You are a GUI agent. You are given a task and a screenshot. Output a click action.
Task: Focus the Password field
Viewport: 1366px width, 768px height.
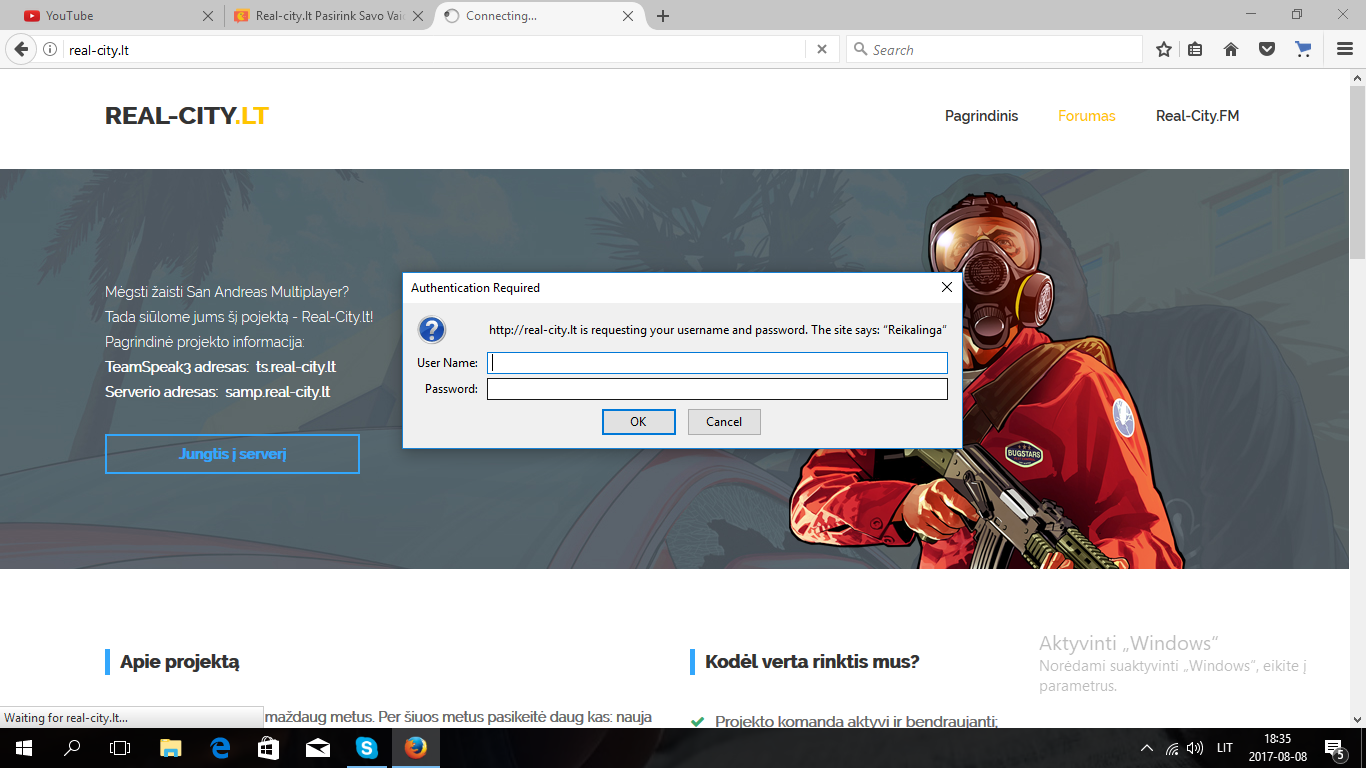(717, 389)
